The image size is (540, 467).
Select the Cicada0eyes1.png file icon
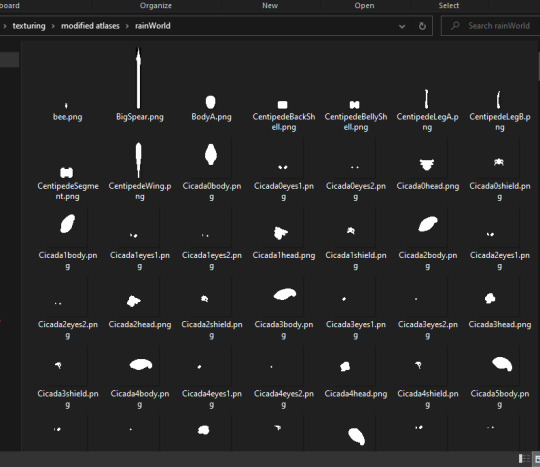tap(282, 167)
